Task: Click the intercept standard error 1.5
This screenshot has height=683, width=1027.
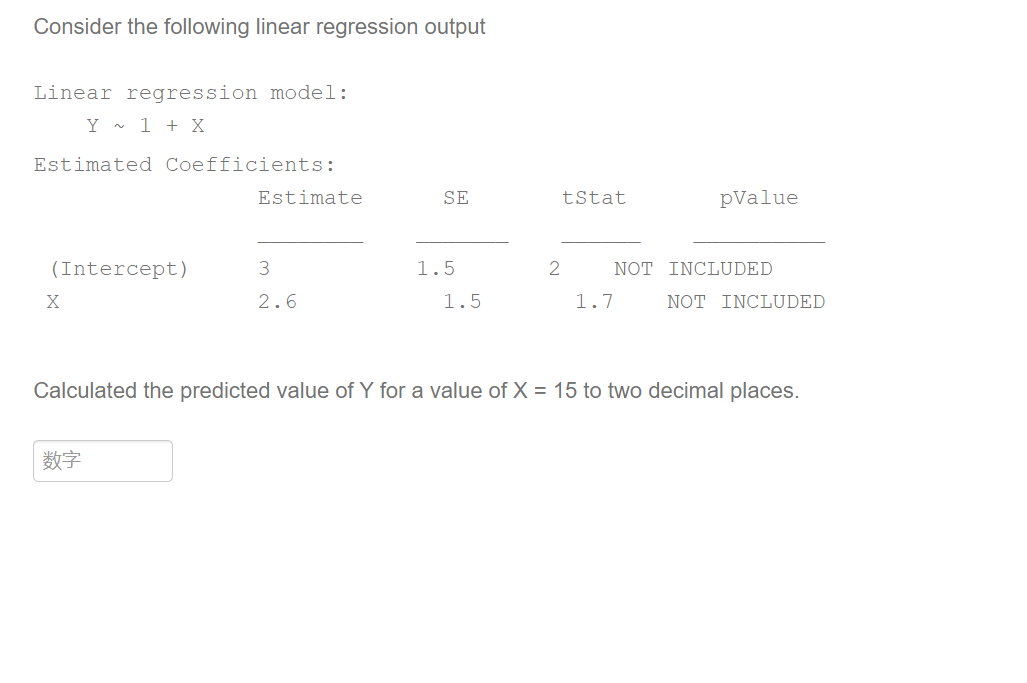Action: 436,268
